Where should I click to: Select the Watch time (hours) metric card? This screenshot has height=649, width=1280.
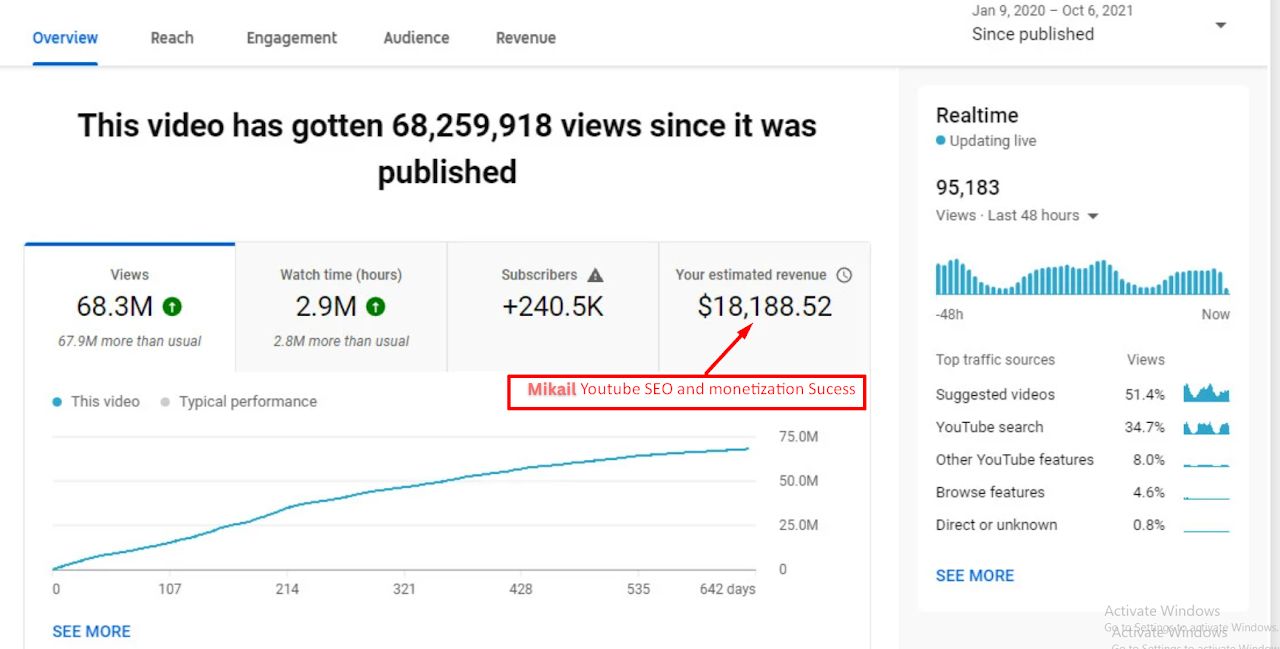(341, 307)
